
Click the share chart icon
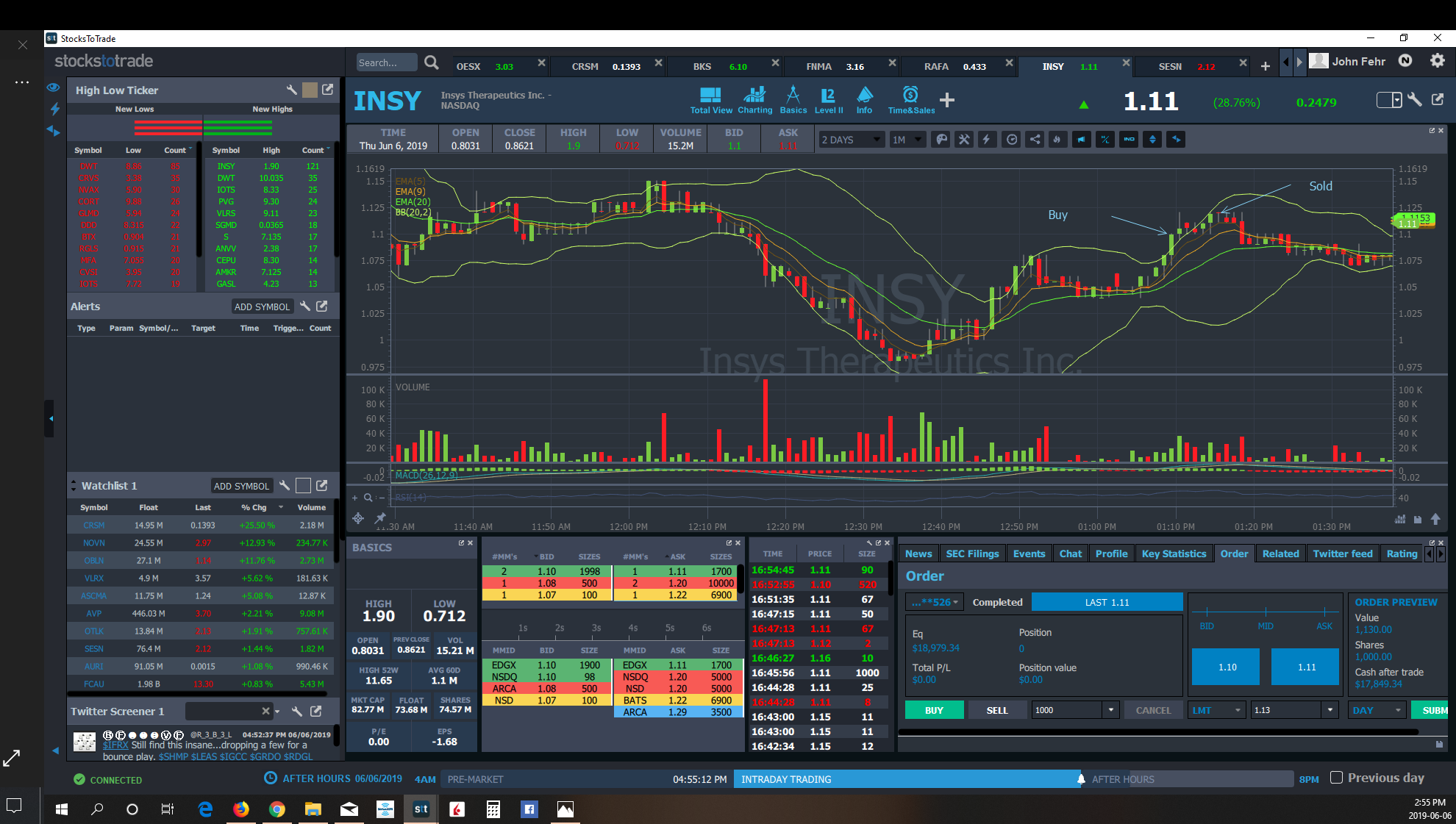(x=1035, y=140)
